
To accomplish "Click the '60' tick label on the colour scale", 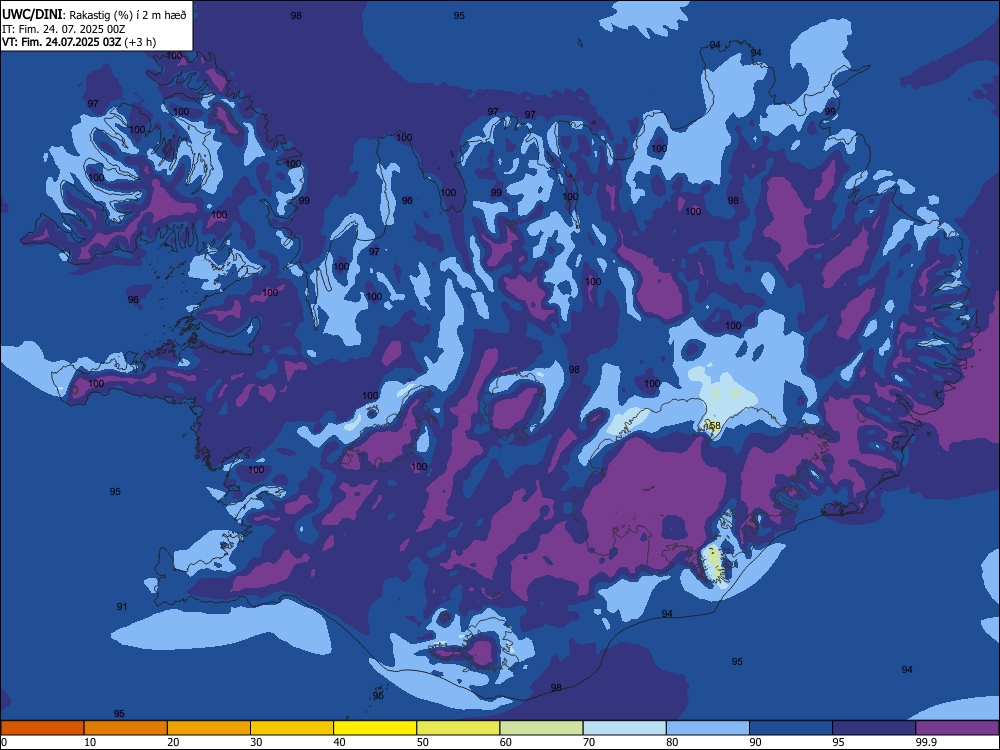I will (506, 742).
